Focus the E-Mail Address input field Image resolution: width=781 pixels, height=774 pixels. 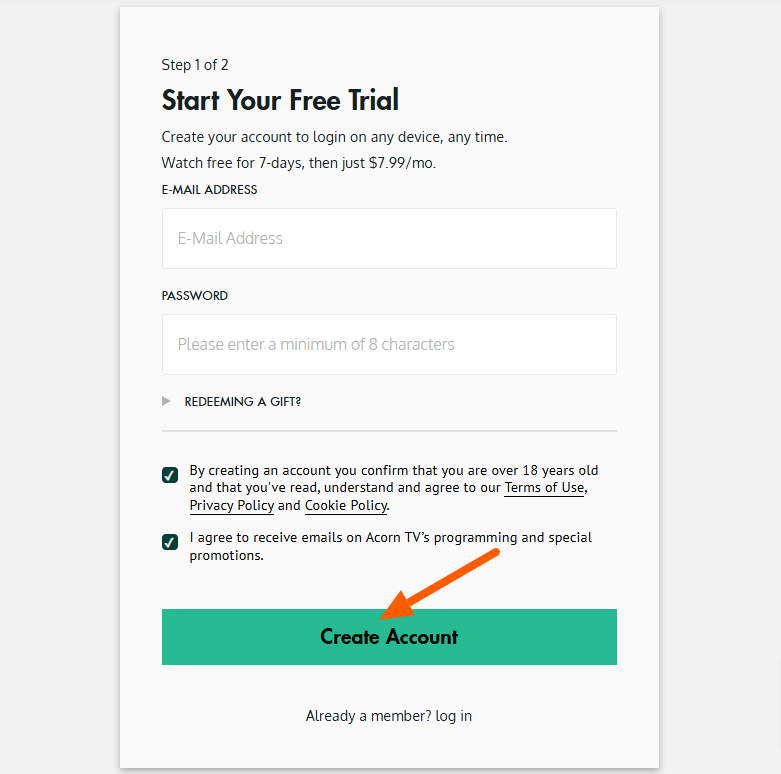[389, 239]
